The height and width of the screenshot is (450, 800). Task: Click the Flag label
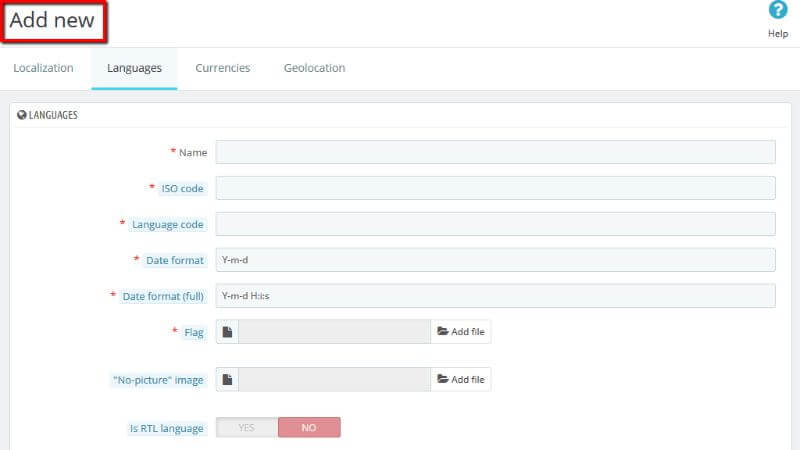tap(194, 333)
